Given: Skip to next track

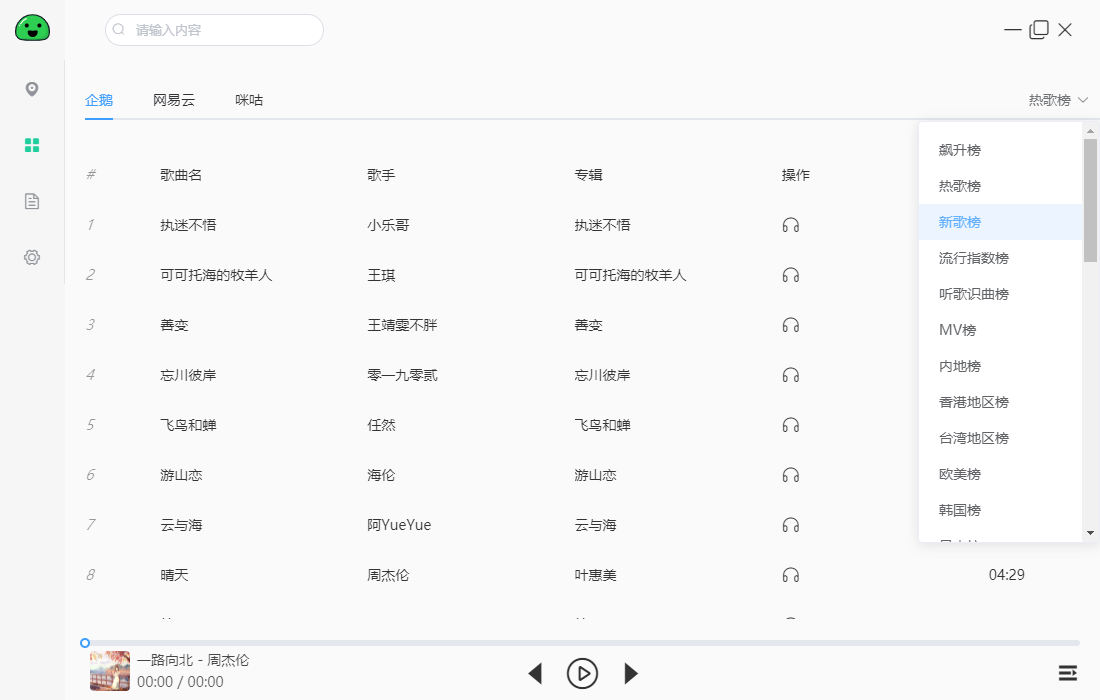Looking at the screenshot, I should pyautogui.click(x=630, y=673).
